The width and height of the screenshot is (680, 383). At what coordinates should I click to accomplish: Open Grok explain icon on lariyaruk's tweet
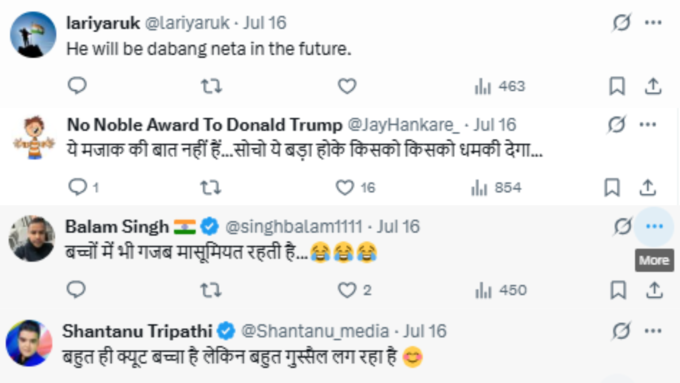point(621,23)
